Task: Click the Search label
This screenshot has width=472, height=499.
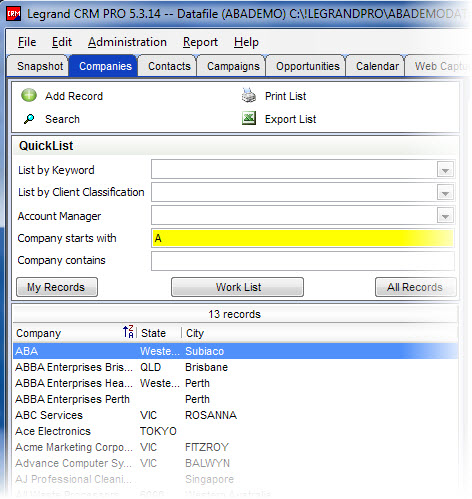Action: click(x=62, y=119)
